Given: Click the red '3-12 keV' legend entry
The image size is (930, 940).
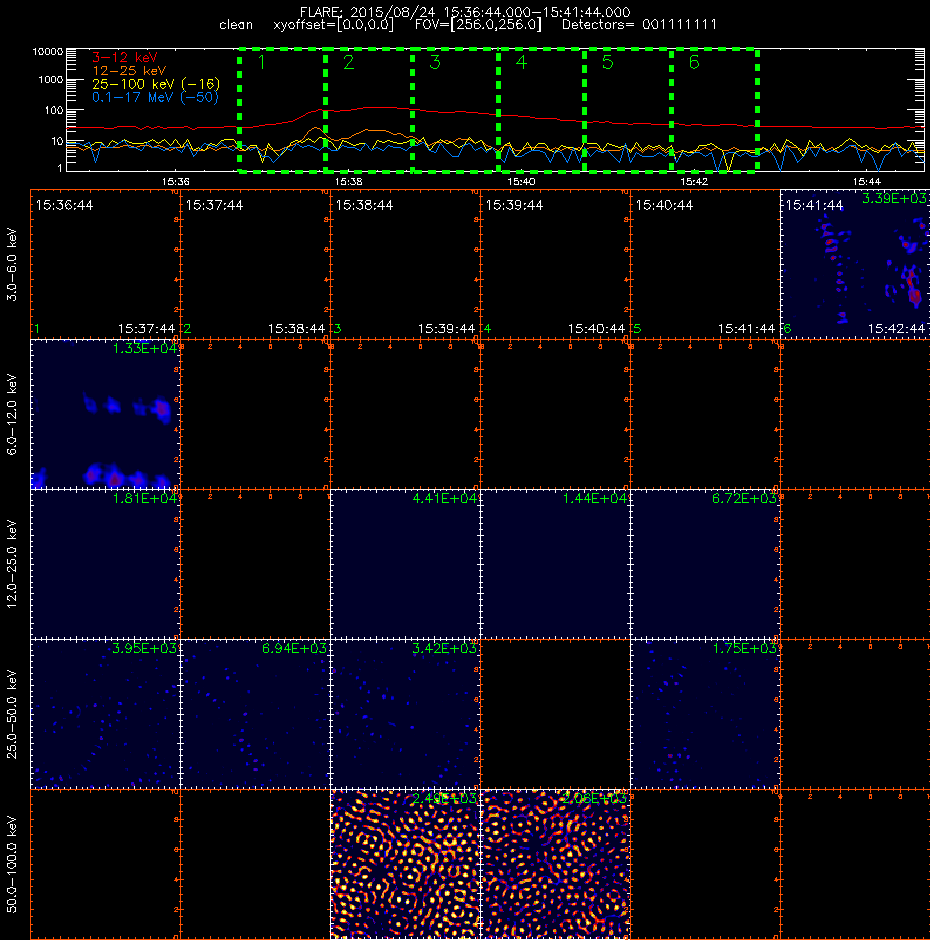Looking at the screenshot, I should [x=124, y=58].
